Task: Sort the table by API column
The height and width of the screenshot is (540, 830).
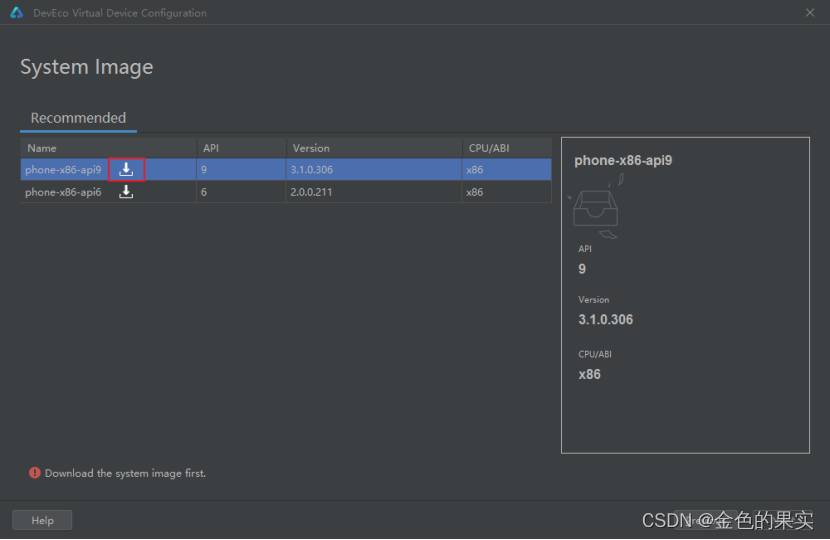Action: pos(241,148)
